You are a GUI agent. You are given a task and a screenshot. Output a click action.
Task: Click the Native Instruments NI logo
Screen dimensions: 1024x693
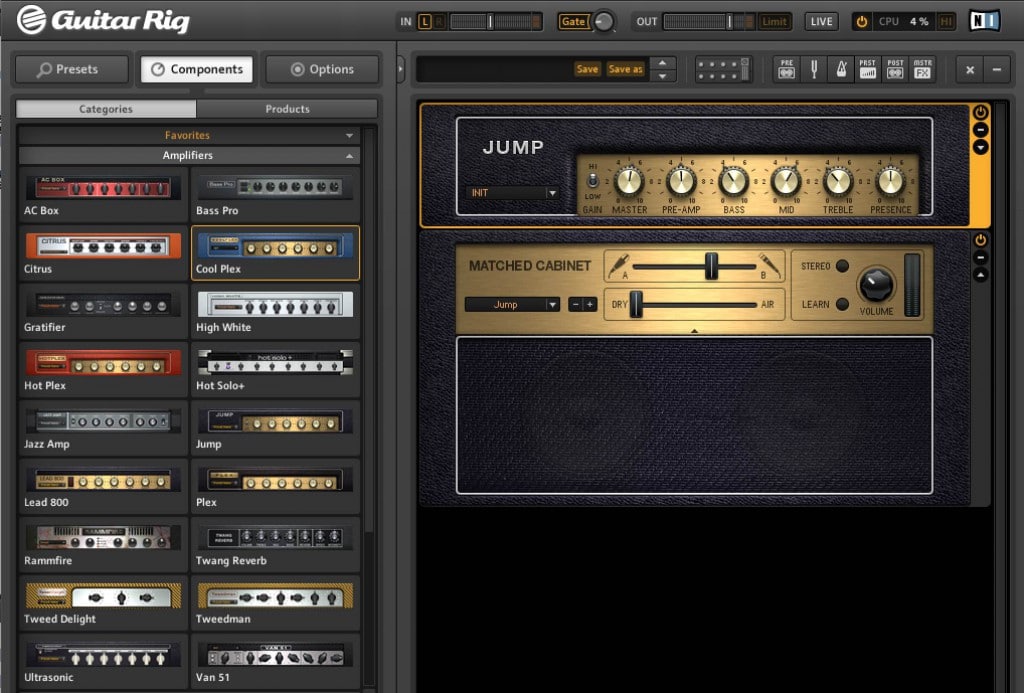tap(984, 21)
